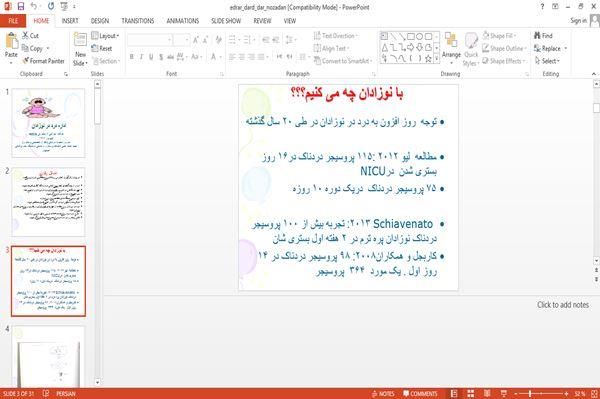
Task: Switch to the ANIMATIONS tab
Action: pyautogui.click(x=183, y=21)
